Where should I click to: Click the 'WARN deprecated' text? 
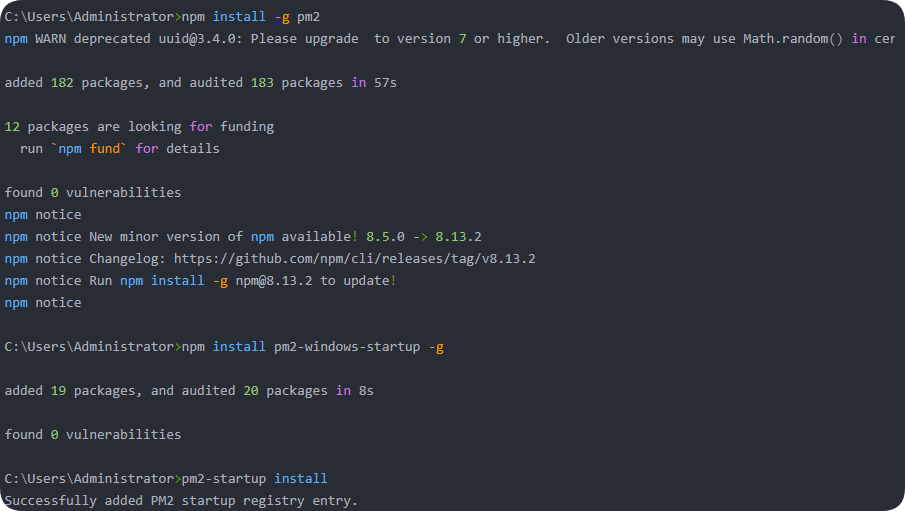pyautogui.click(x=93, y=39)
